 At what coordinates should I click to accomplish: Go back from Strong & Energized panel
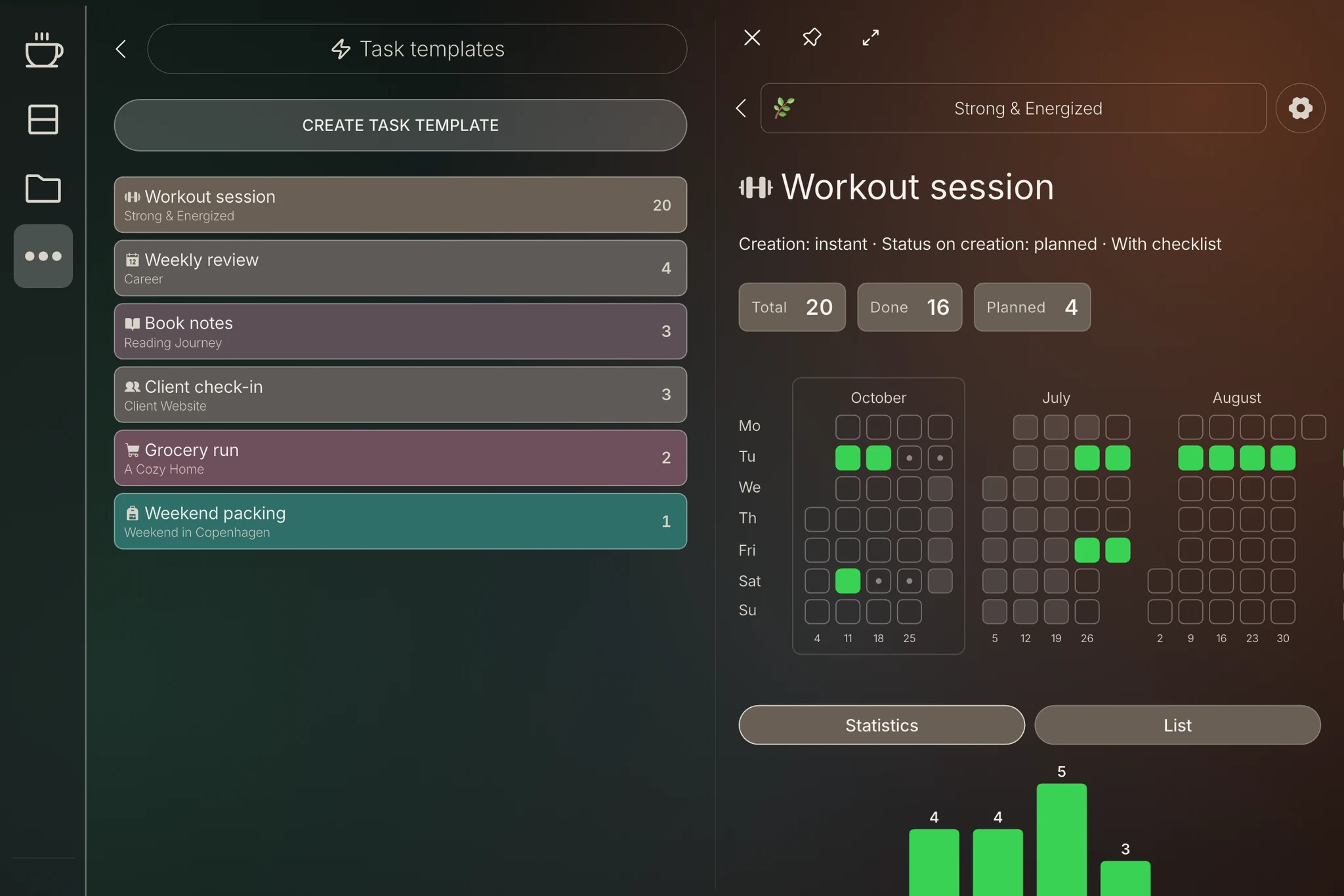click(742, 108)
